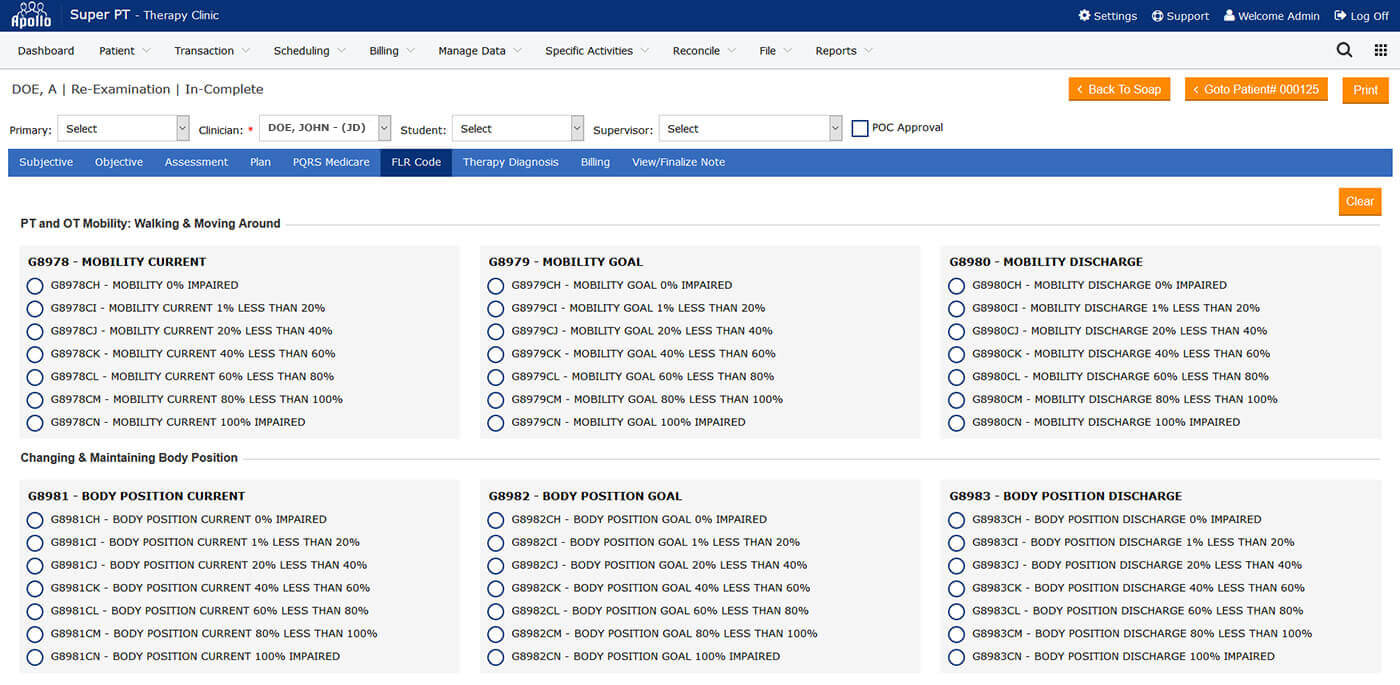Open the apps grid icon

point(1381,50)
